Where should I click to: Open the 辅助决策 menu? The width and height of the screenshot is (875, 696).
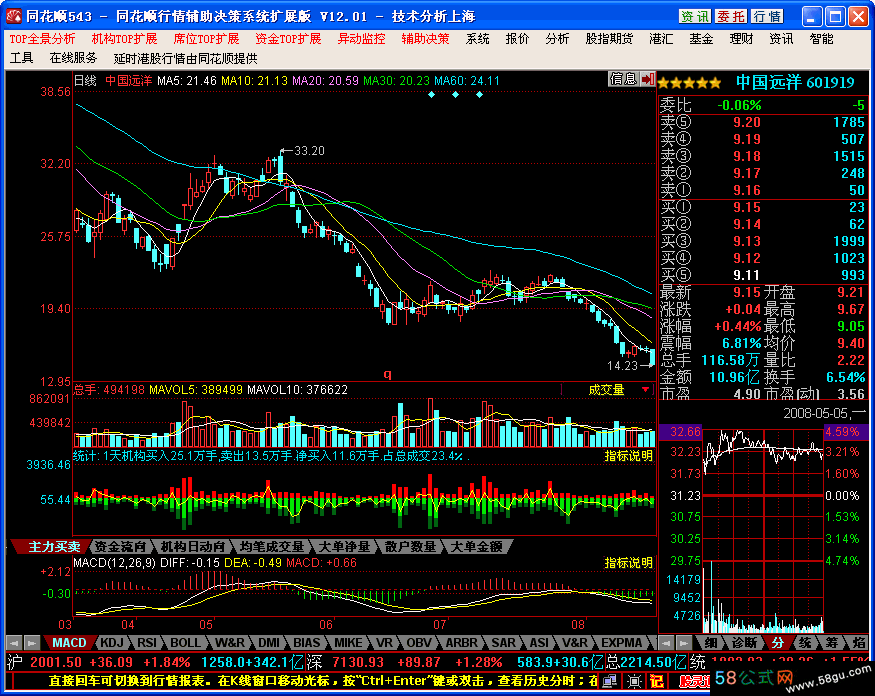click(425, 39)
